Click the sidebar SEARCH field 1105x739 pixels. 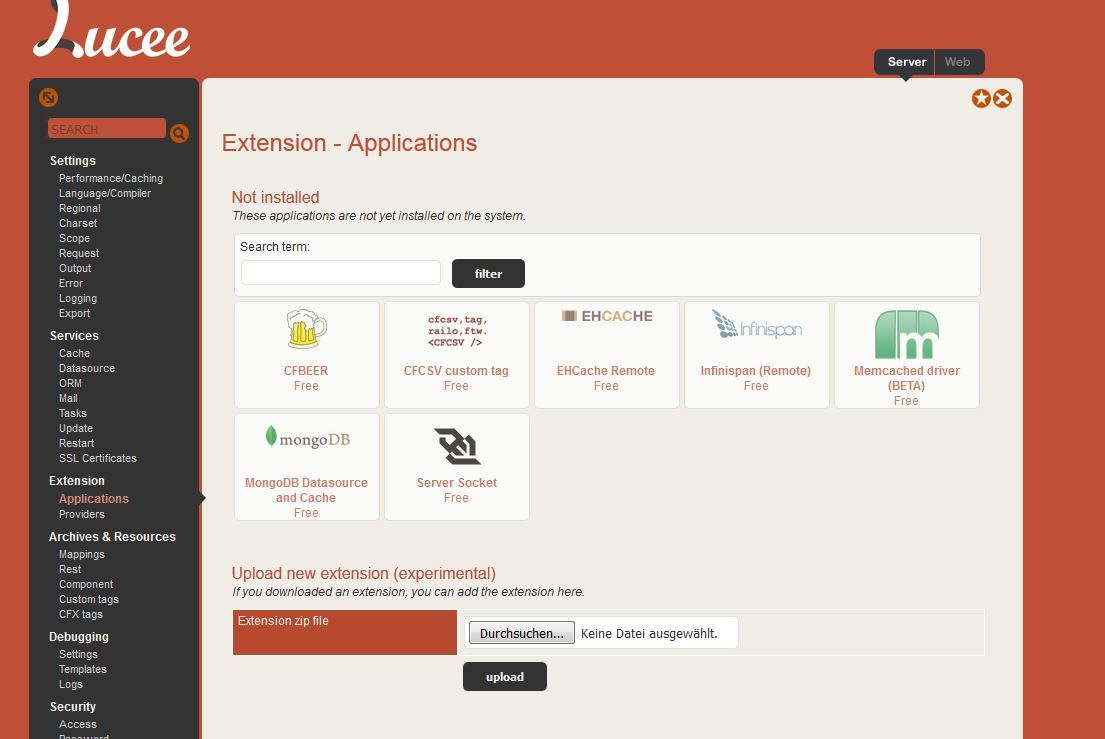click(x=106, y=129)
